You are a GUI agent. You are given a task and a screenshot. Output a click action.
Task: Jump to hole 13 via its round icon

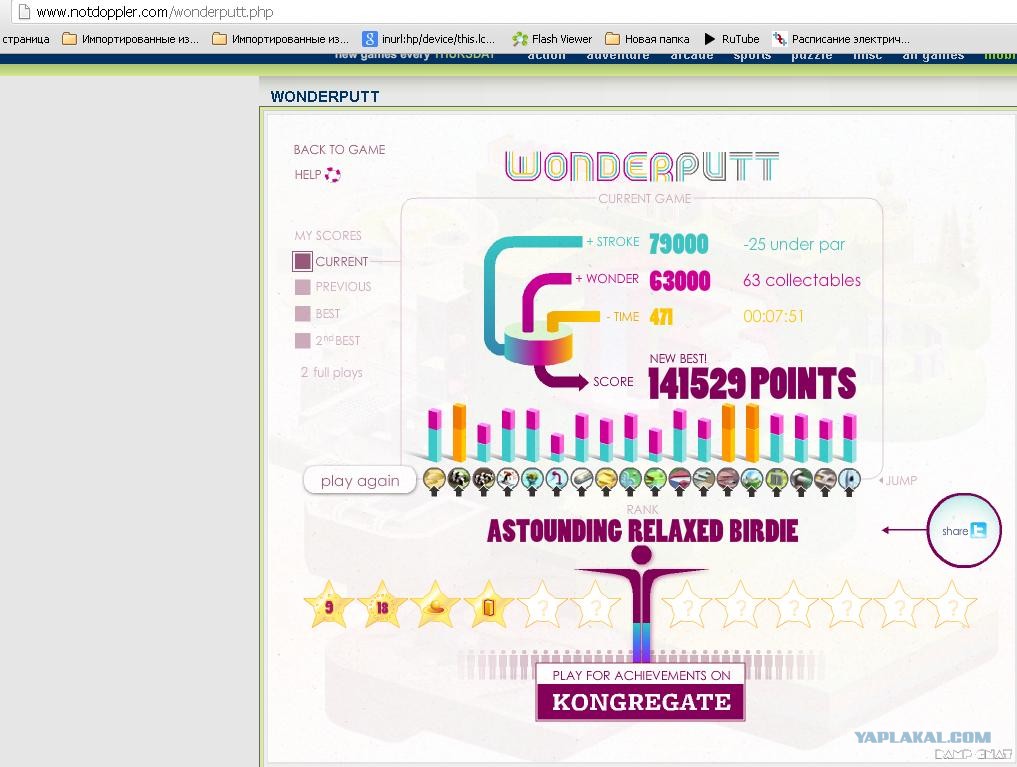click(728, 479)
